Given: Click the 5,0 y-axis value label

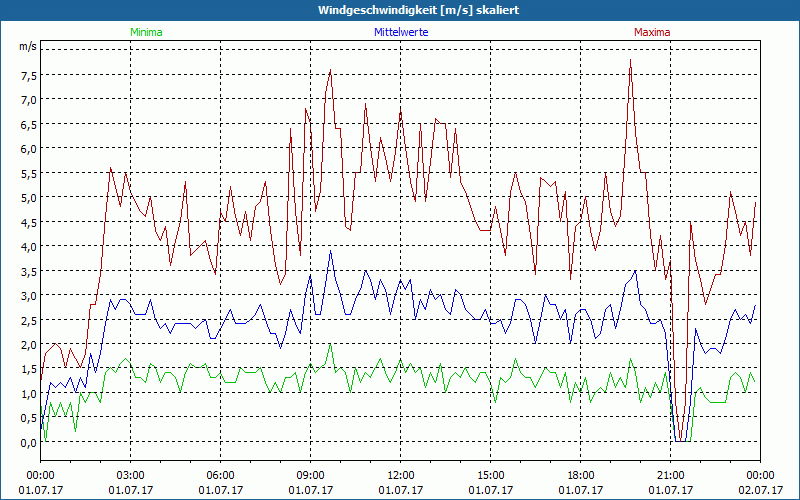Looking at the screenshot, I should (x=27, y=197).
